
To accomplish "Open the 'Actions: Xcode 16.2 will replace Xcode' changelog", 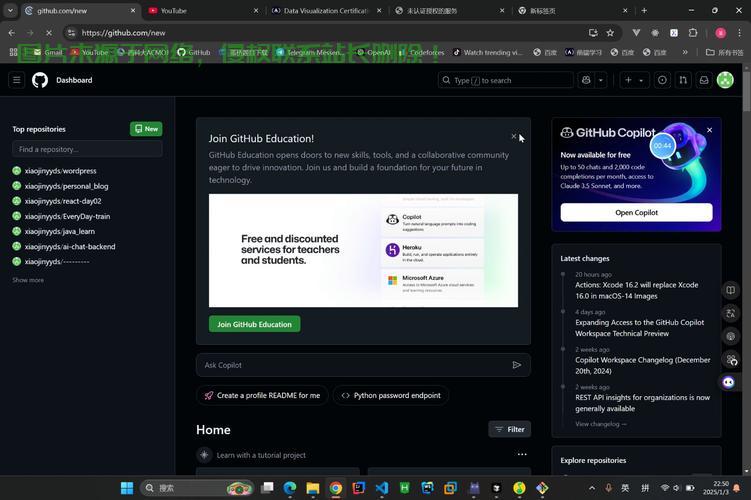I will coord(637,290).
